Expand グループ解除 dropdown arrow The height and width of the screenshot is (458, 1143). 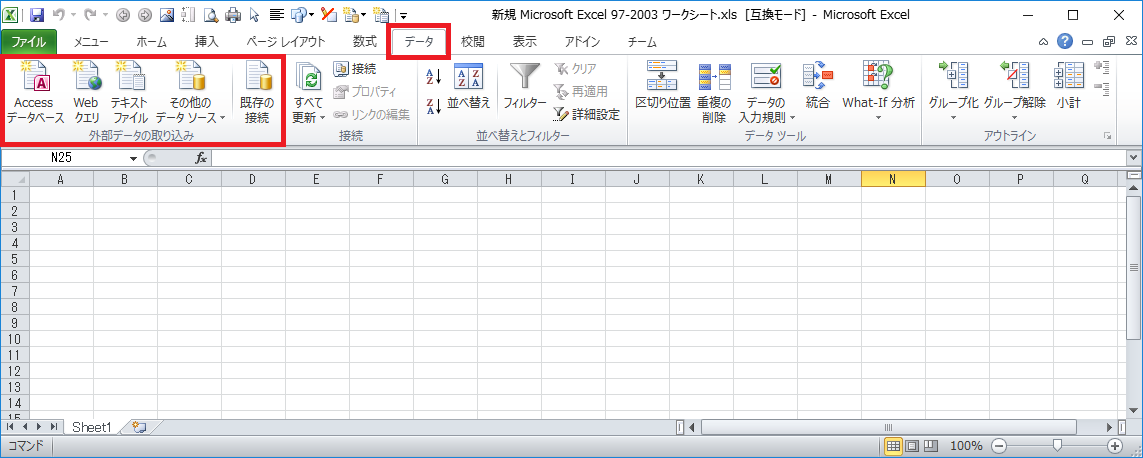click(1014, 117)
